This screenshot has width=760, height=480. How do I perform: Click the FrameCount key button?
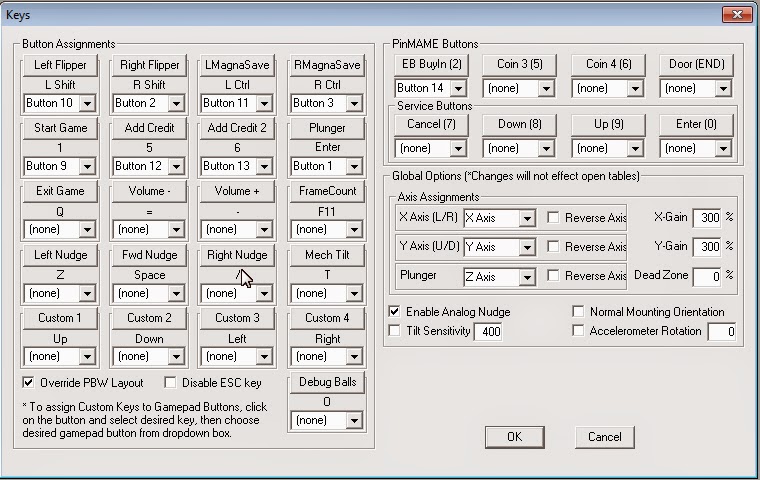pos(327,191)
